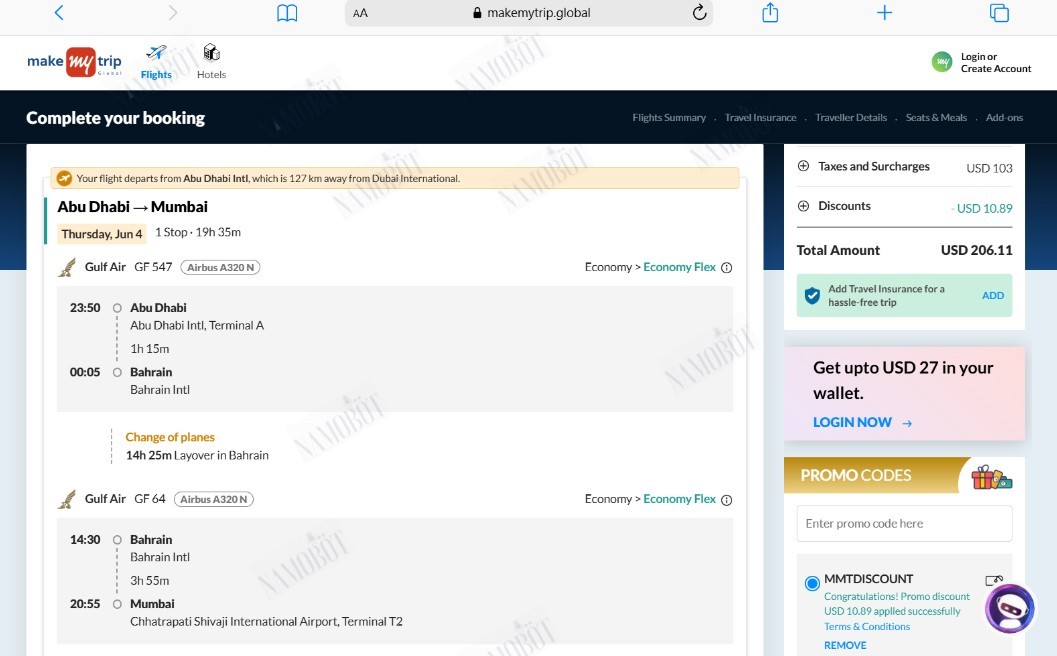Viewport: 1057px width, 656px height.
Task: Click the info icon beside Economy Flex for GF 64
Action: (x=727, y=500)
